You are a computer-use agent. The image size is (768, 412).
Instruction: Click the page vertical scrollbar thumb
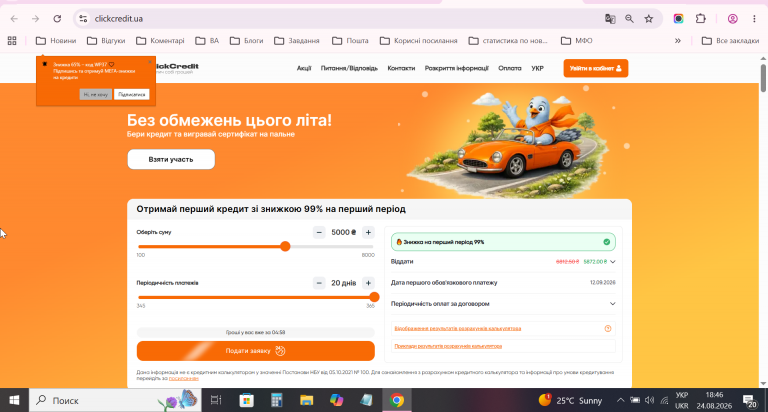coord(763,77)
